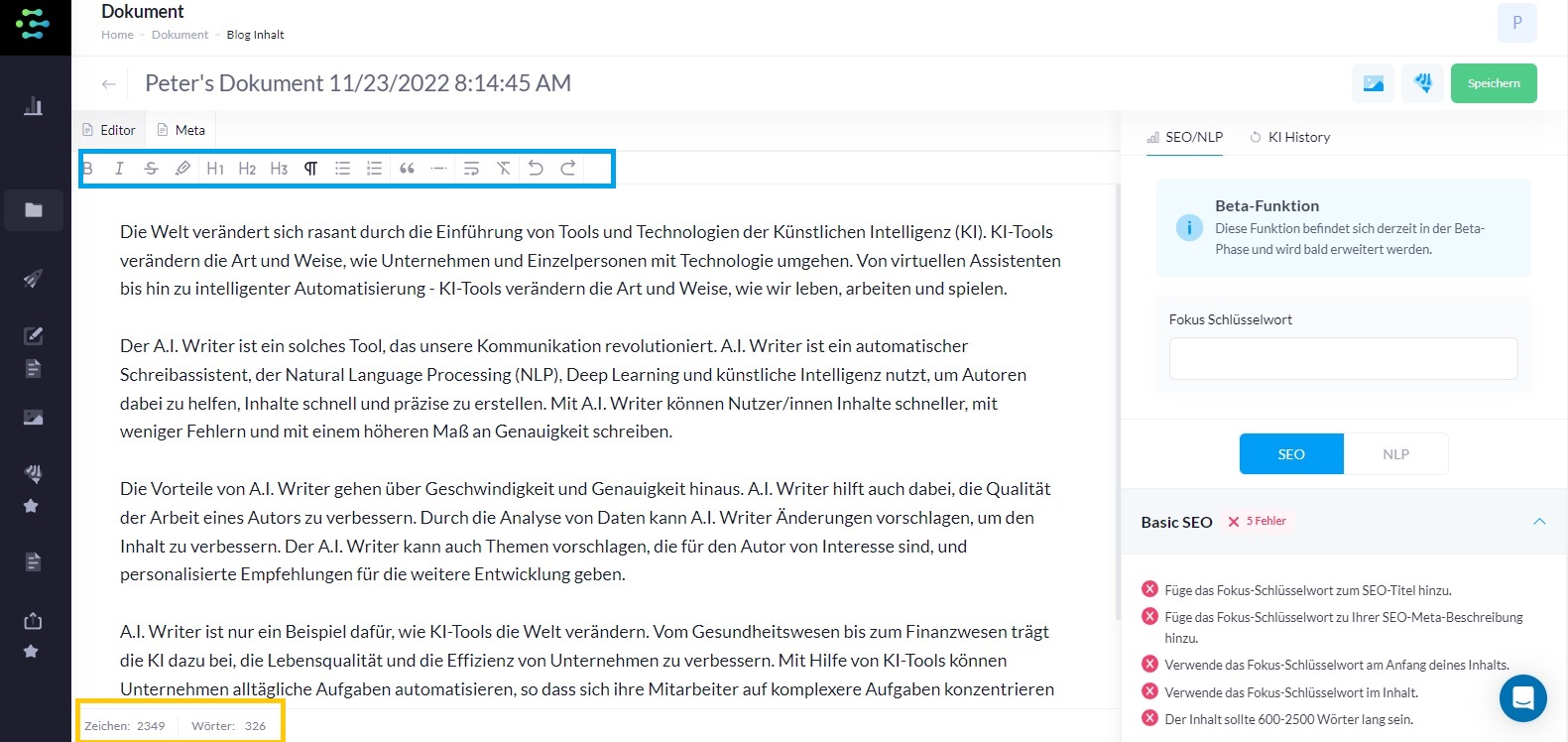Viewport: 1568px width, 742px height.
Task: Open the SEO/NLP tab
Action: pos(1184,137)
